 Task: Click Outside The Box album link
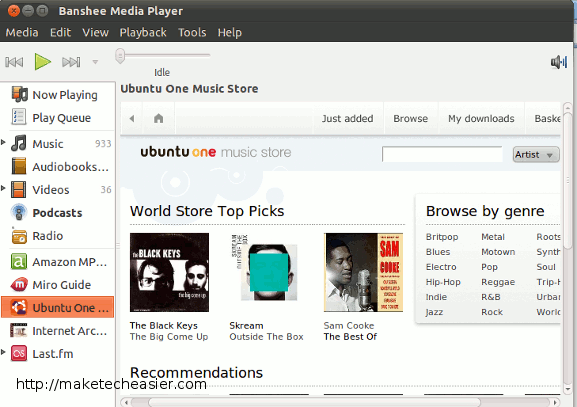(x=266, y=337)
